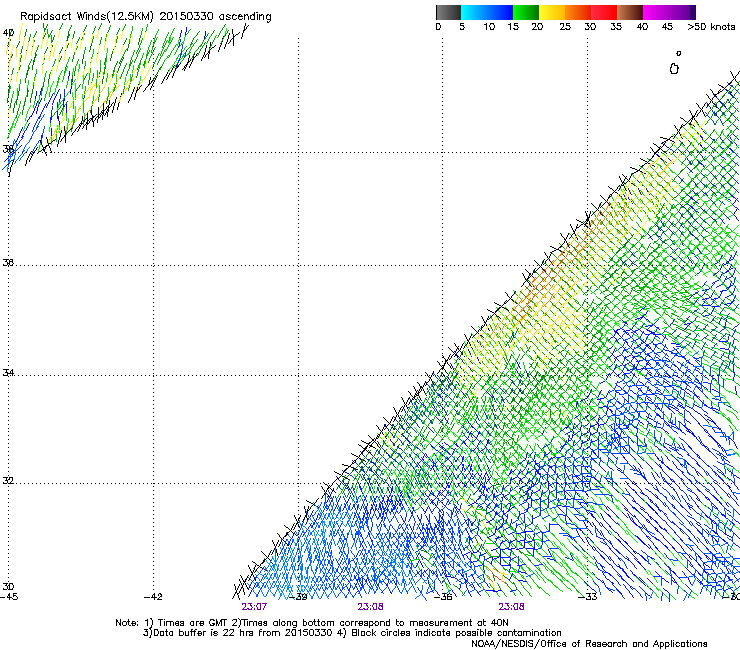Click the note line '3)Data buffer is 22 hrs'
740x650 pixels.
352,633
